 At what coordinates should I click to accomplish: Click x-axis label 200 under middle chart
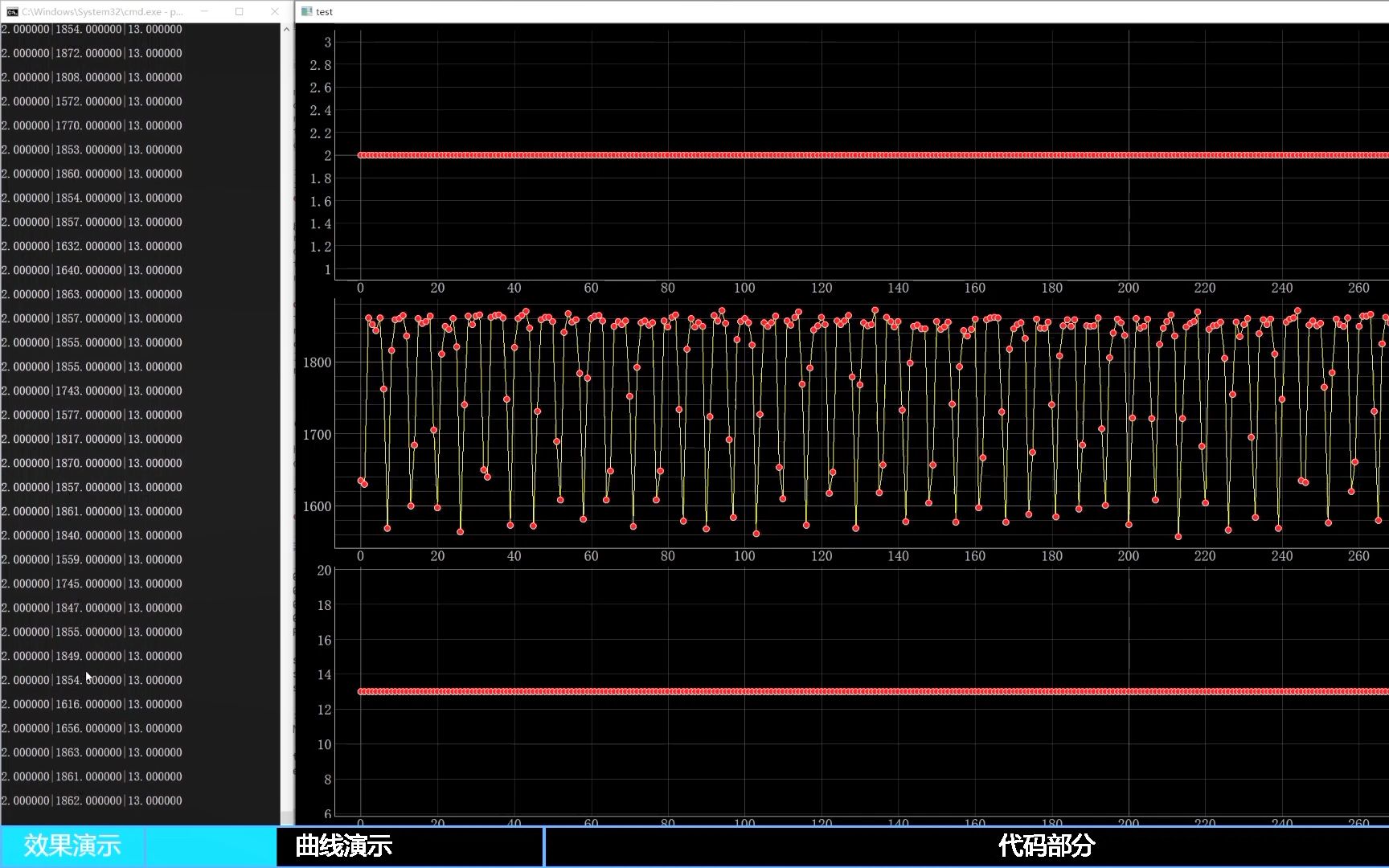pos(1129,556)
